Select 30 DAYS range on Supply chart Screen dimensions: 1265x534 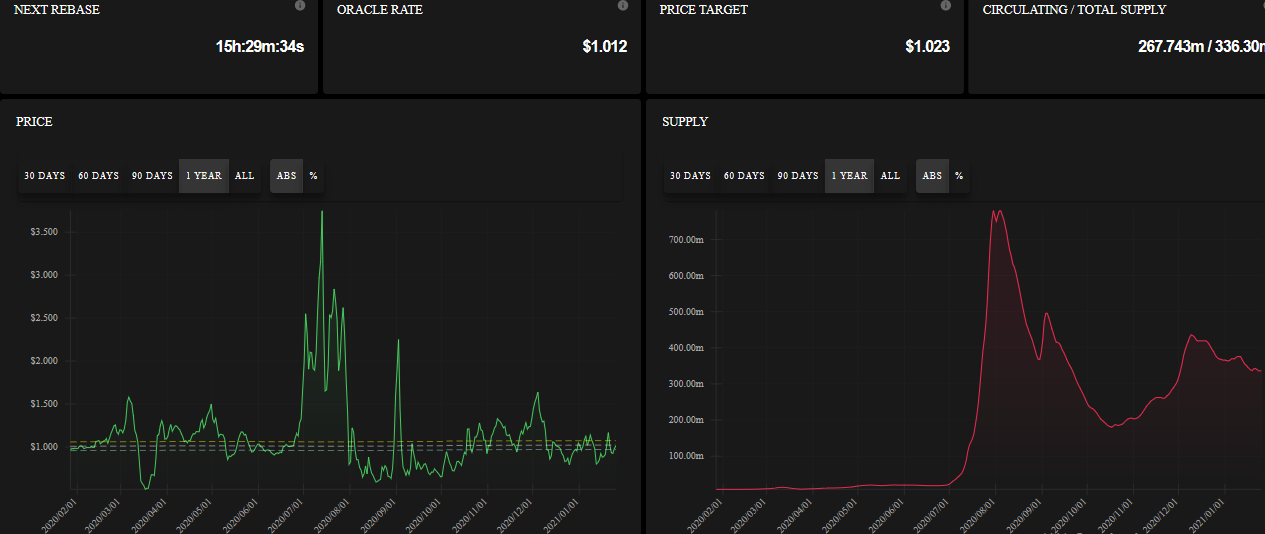pyautogui.click(x=690, y=176)
